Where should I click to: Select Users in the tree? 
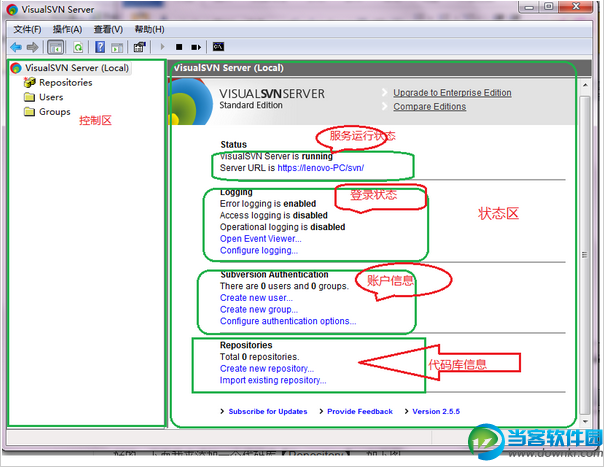point(51,97)
